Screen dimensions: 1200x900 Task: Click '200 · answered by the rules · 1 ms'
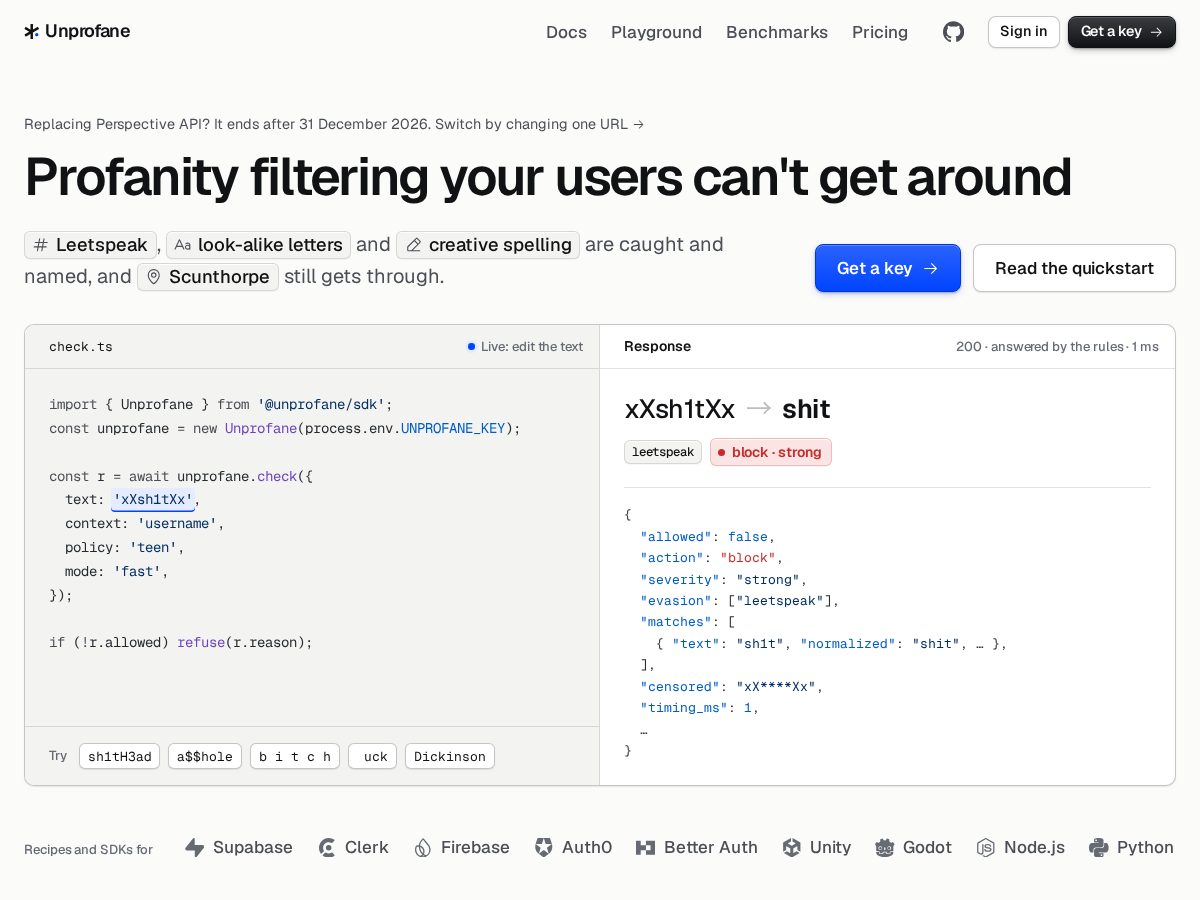(1057, 347)
